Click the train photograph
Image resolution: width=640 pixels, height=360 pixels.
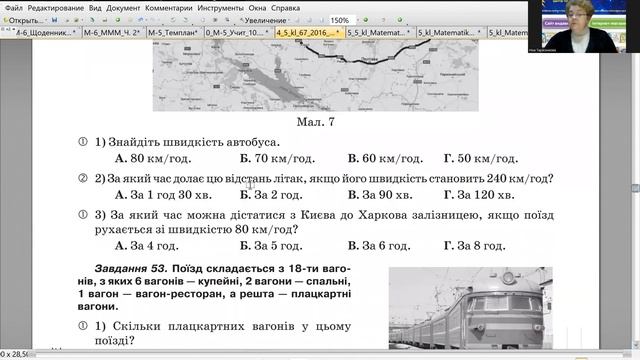click(x=471, y=308)
